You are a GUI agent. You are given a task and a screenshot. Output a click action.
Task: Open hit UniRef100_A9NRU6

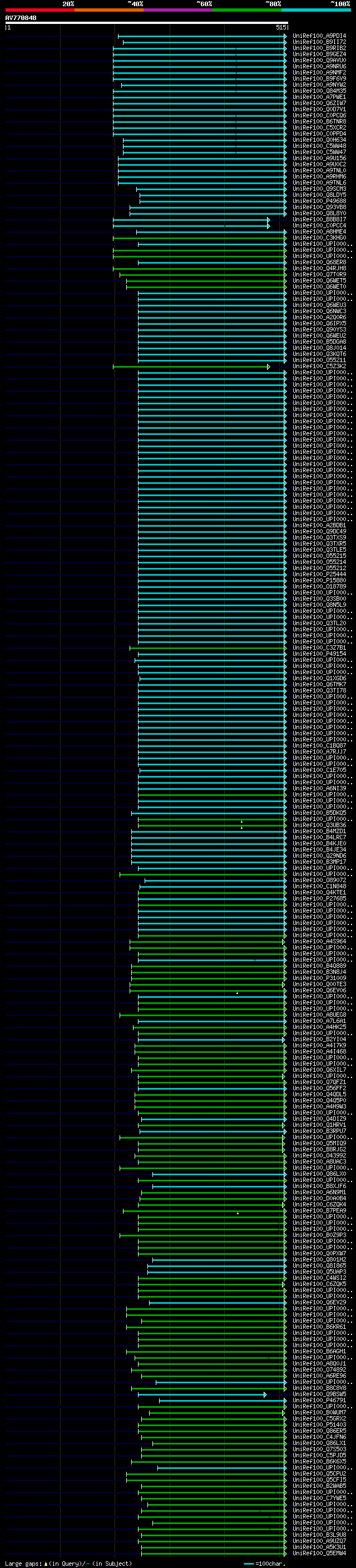coord(319,66)
